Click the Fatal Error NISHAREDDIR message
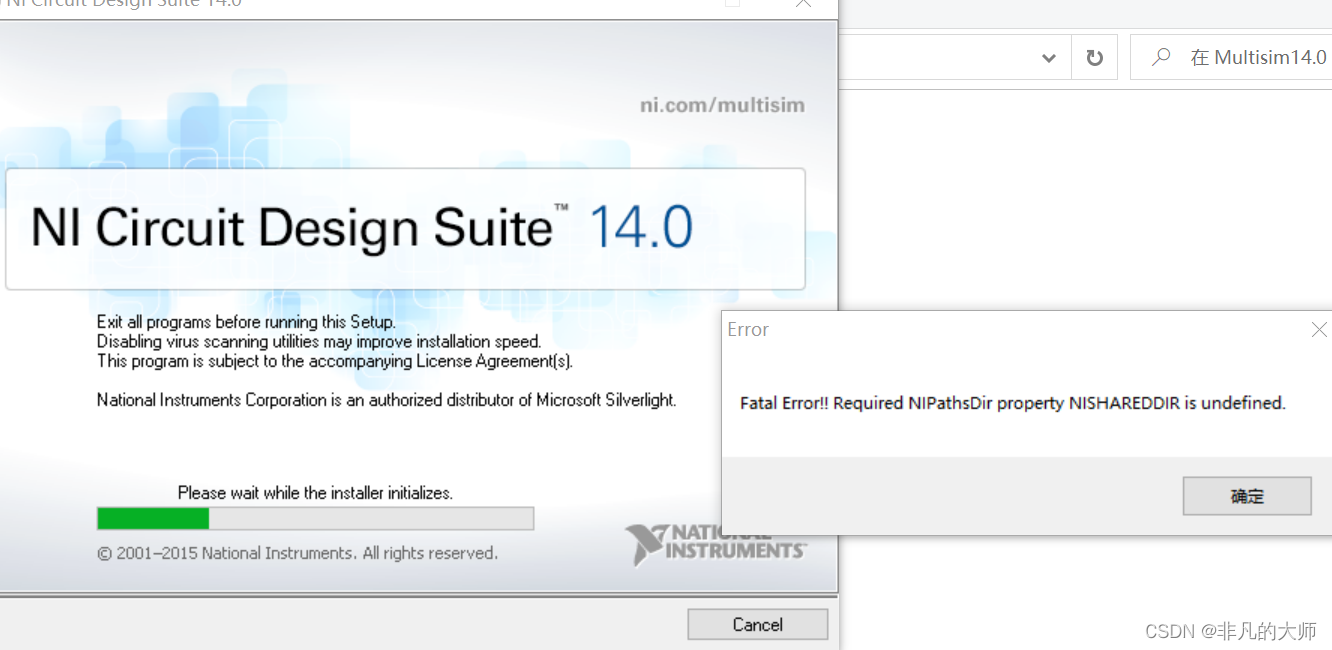The width and height of the screenshot is (1332, 650). tap(1012, 403)
